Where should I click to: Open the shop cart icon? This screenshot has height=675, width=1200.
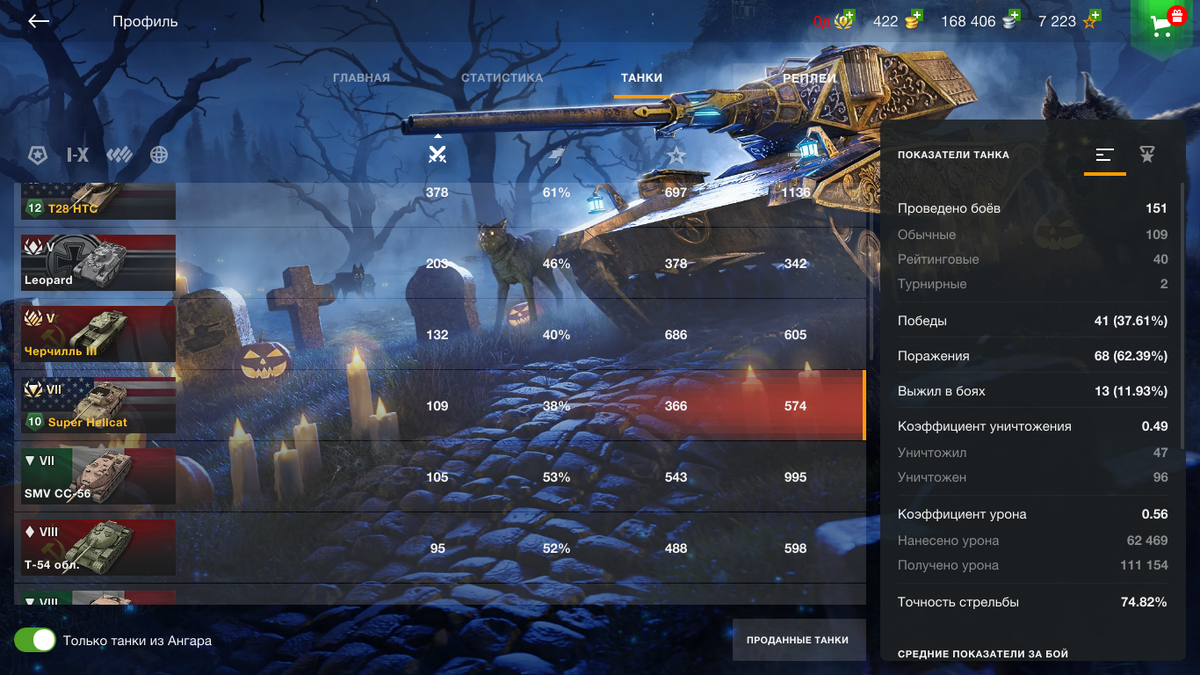(x=1164, y=24)
